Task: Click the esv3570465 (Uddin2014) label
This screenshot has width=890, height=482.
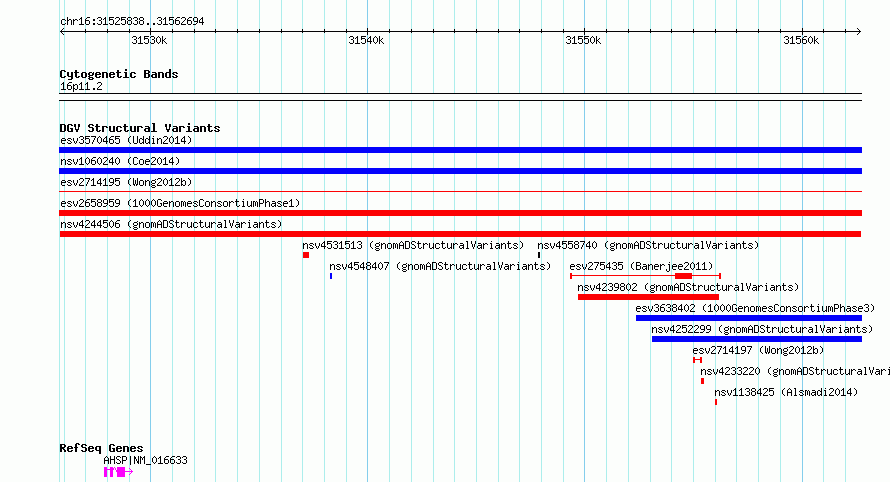Action: pyautogui.click(x=126, y=140)
